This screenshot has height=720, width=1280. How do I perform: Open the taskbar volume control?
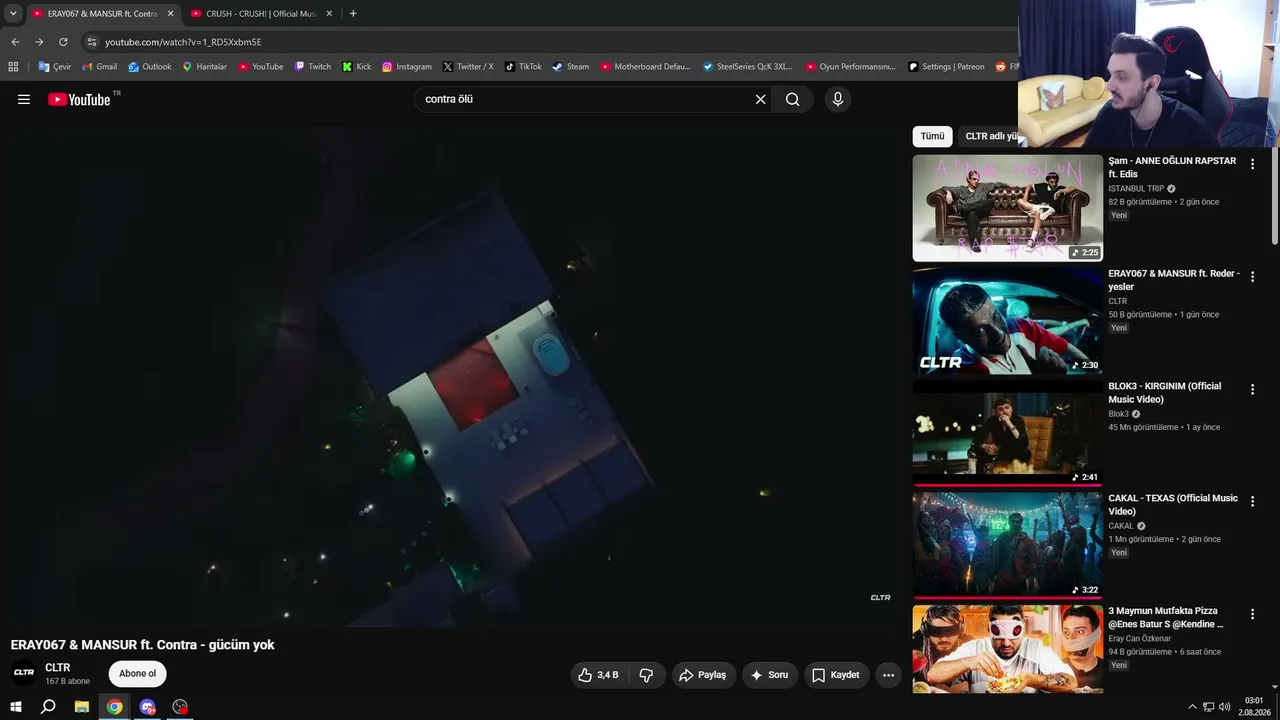click(1224, 707)
